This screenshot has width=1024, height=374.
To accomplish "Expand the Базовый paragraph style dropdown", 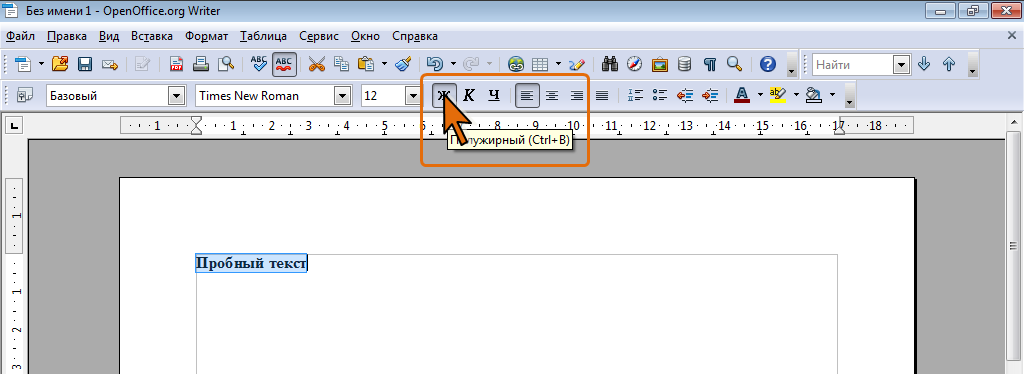I will click(x=176, y=96).
